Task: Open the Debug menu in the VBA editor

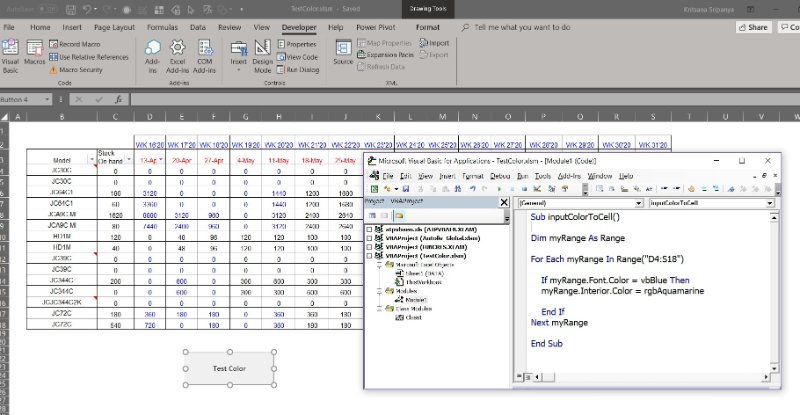Action: coord(499,176)
